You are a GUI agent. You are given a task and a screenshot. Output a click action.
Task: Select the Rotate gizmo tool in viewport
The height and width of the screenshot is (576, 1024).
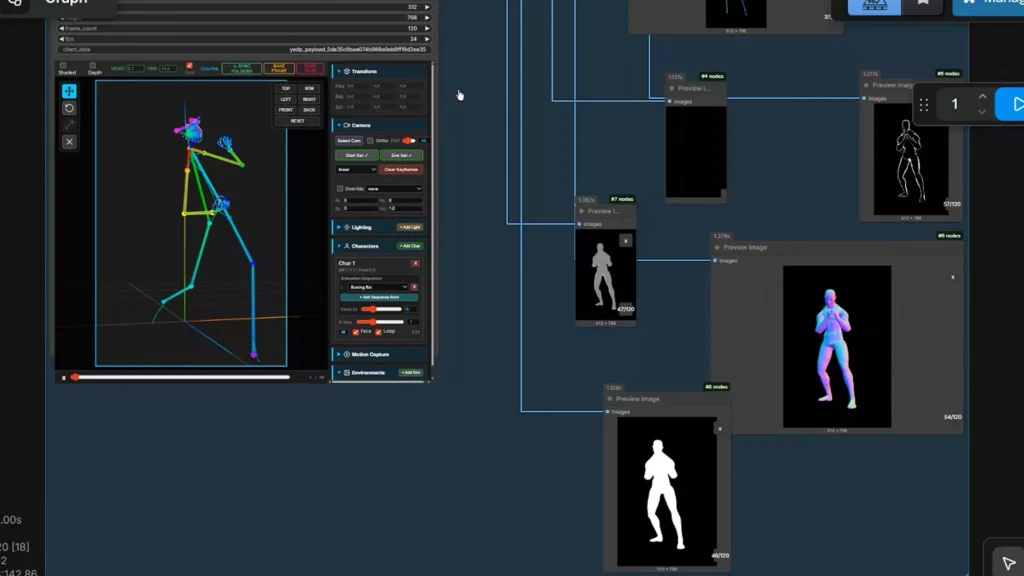point(69,108)
